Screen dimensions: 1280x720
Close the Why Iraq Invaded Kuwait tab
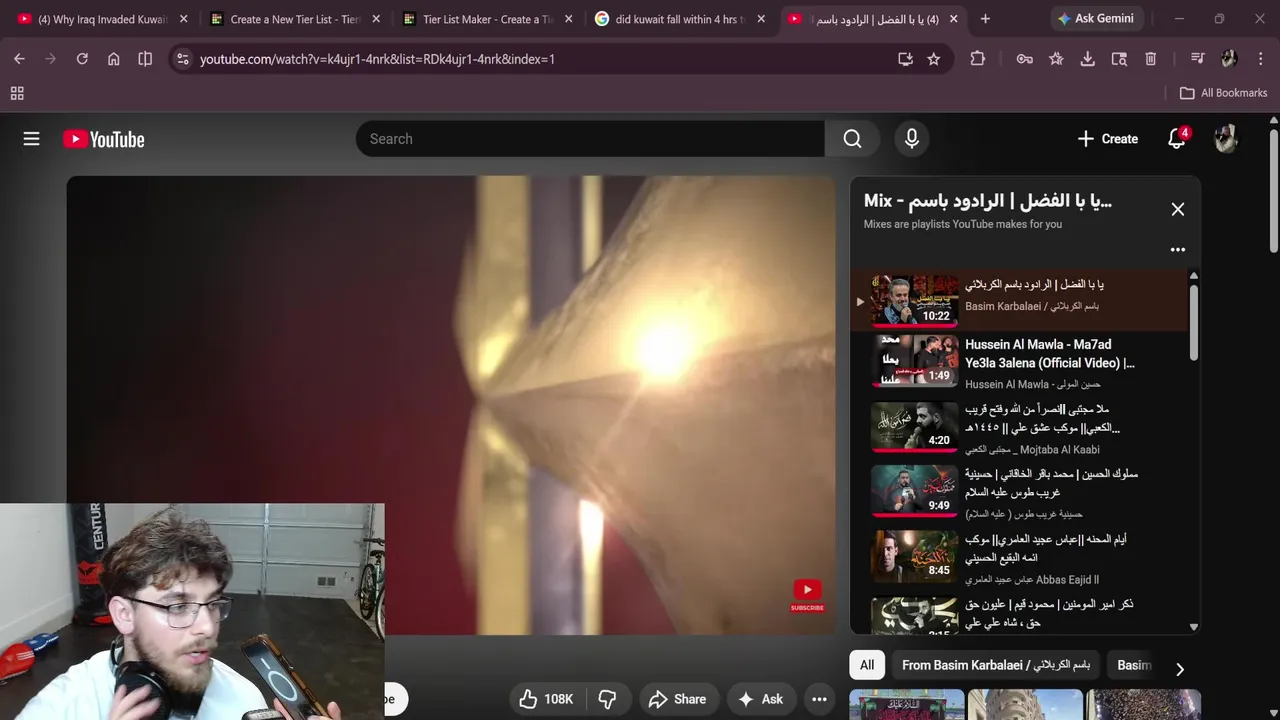pyautogui.click(x=183, y=19)
